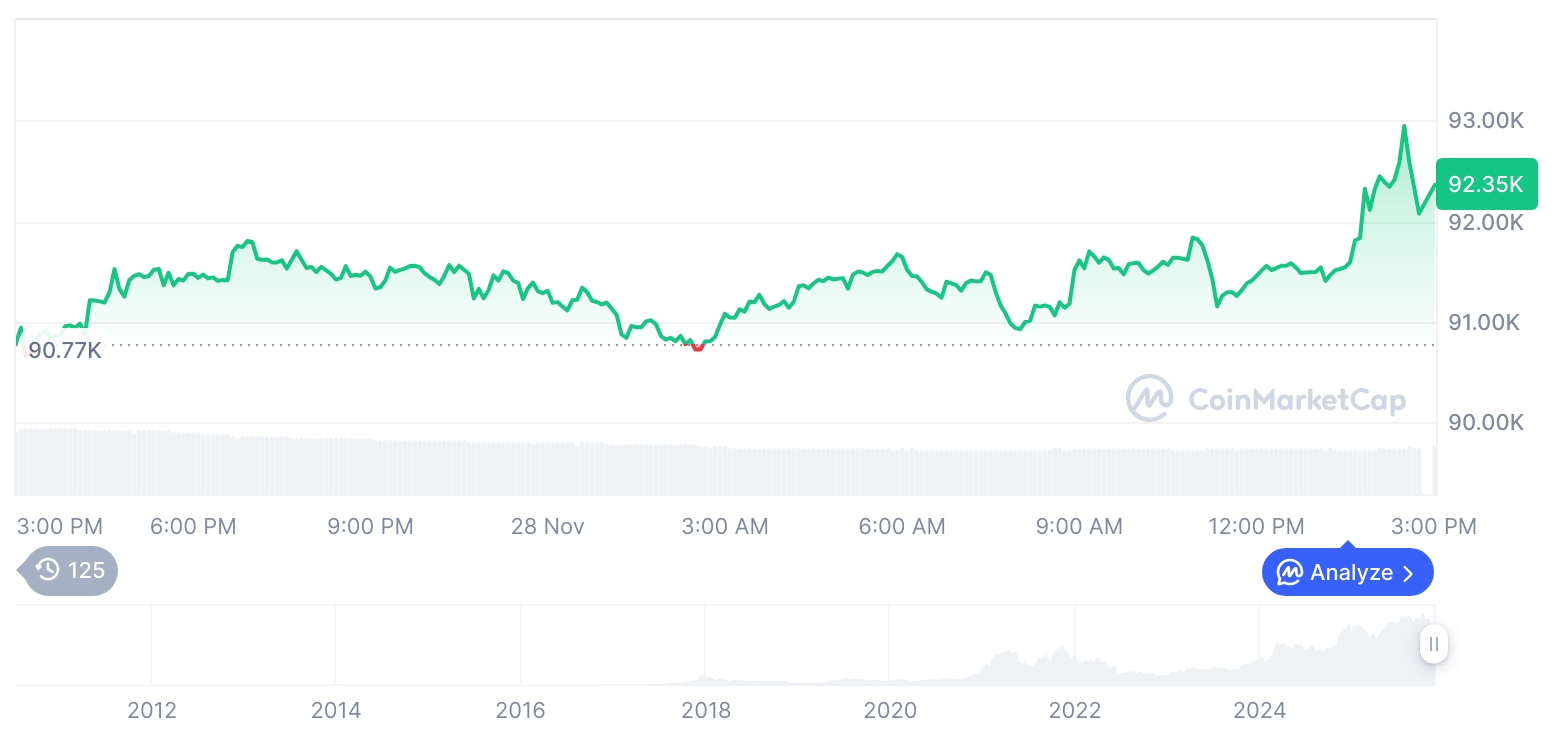Open the 125 history events badge
The image size is (1566, 732).
[x=70, y=571]
